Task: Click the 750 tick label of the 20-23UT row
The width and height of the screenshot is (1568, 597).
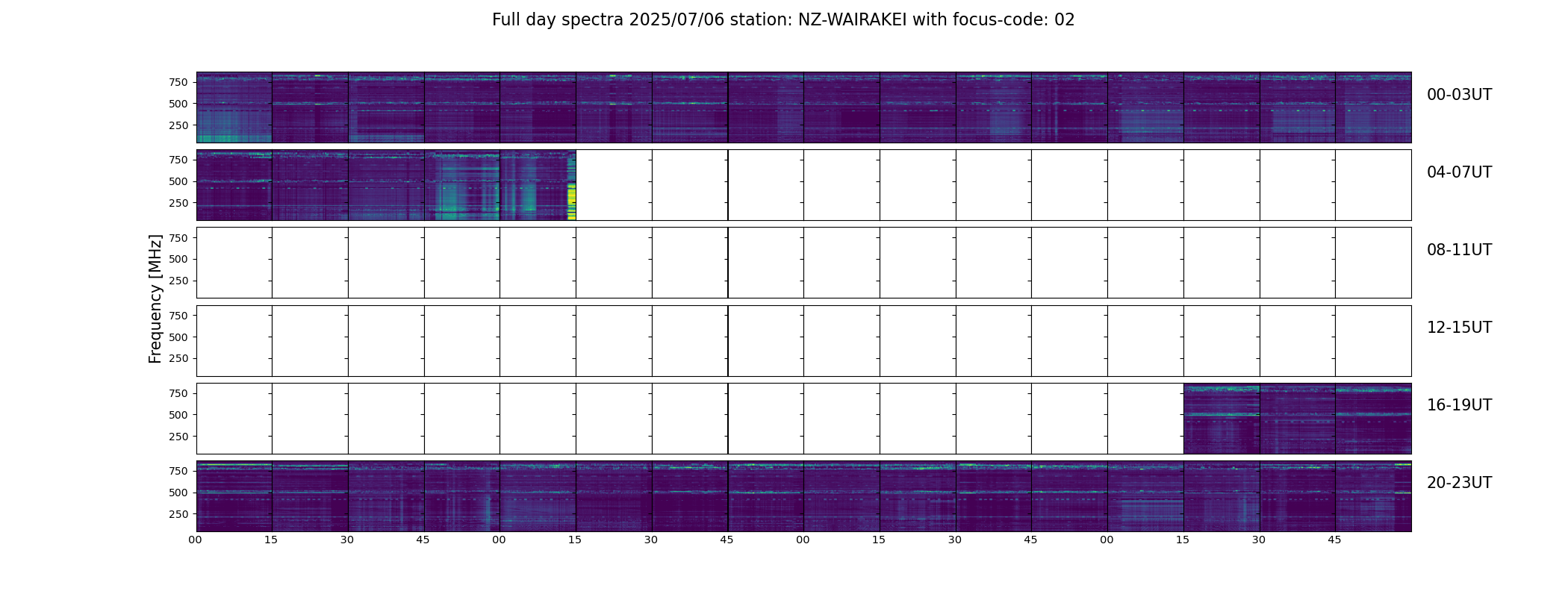Action: (x=178, y=471)
